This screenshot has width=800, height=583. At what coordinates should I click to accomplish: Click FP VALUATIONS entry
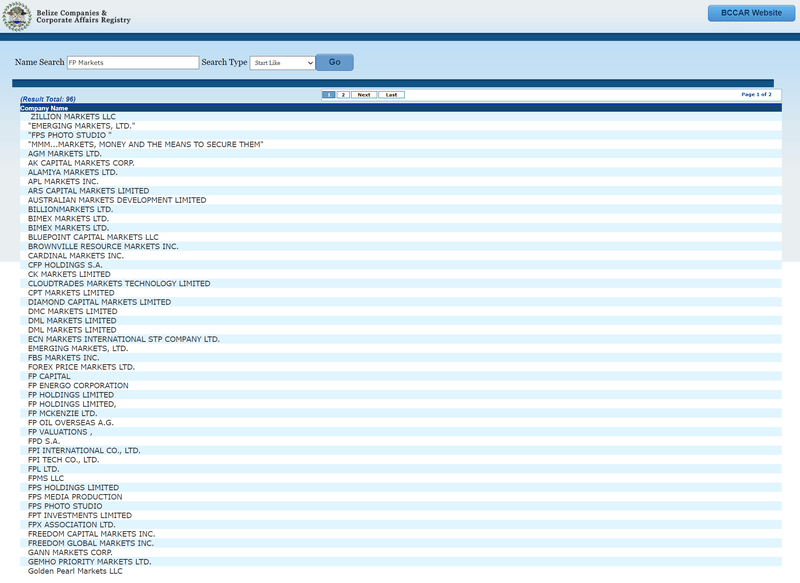point(60,432)
